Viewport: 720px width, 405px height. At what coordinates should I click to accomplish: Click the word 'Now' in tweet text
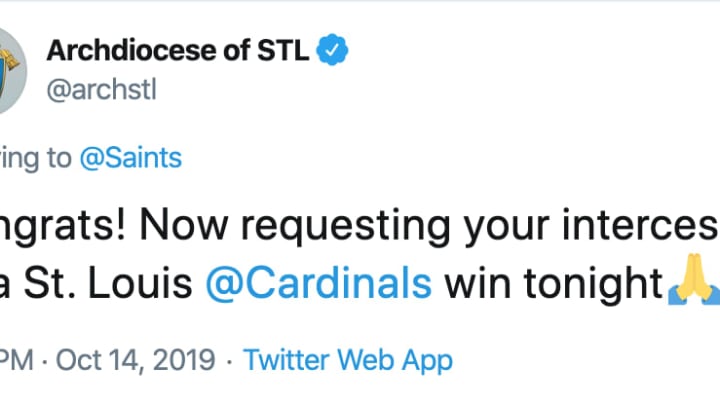[x=184, y=225]
